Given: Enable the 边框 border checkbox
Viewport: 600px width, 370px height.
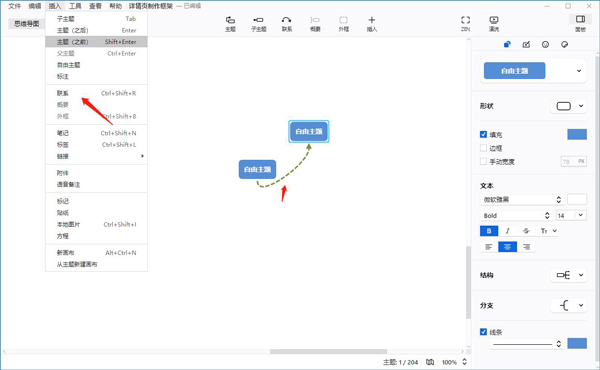Looking at the screenshot, I should [483, 148].
